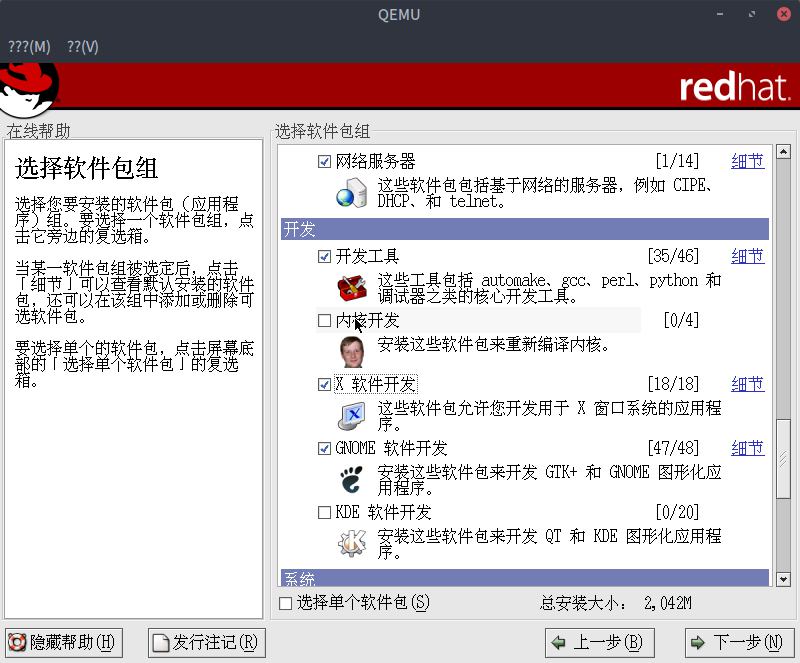Click the [18/18] package count
The height and width of the screenshot is (663, 800).
click(x=673, y=384)
